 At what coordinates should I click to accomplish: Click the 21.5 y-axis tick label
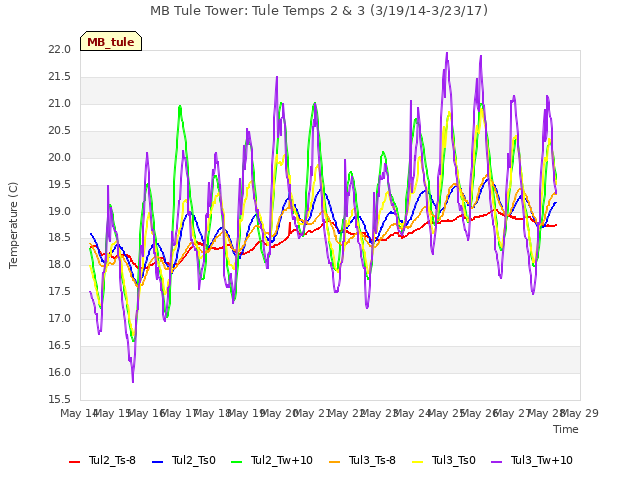pos(60,77)
